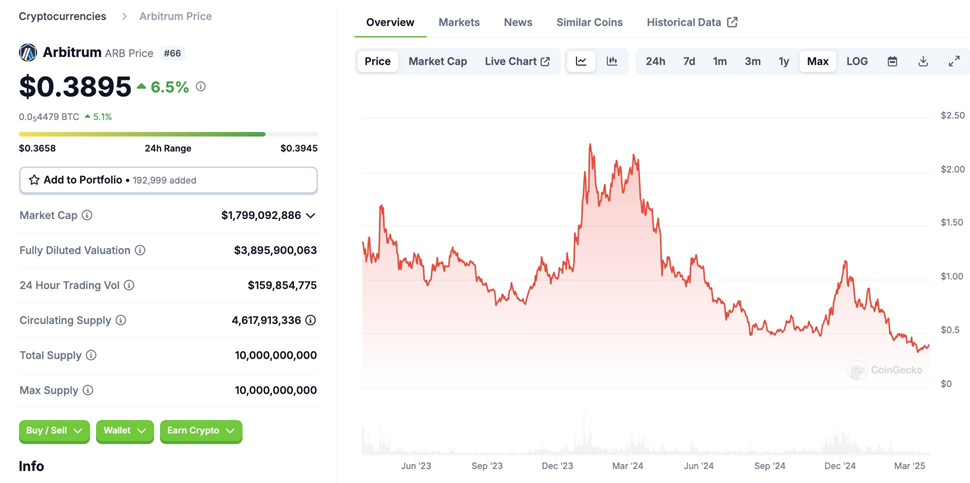Click star icon in Add to Portfolio
Screen dimensions: 970x483
(34, 180)
